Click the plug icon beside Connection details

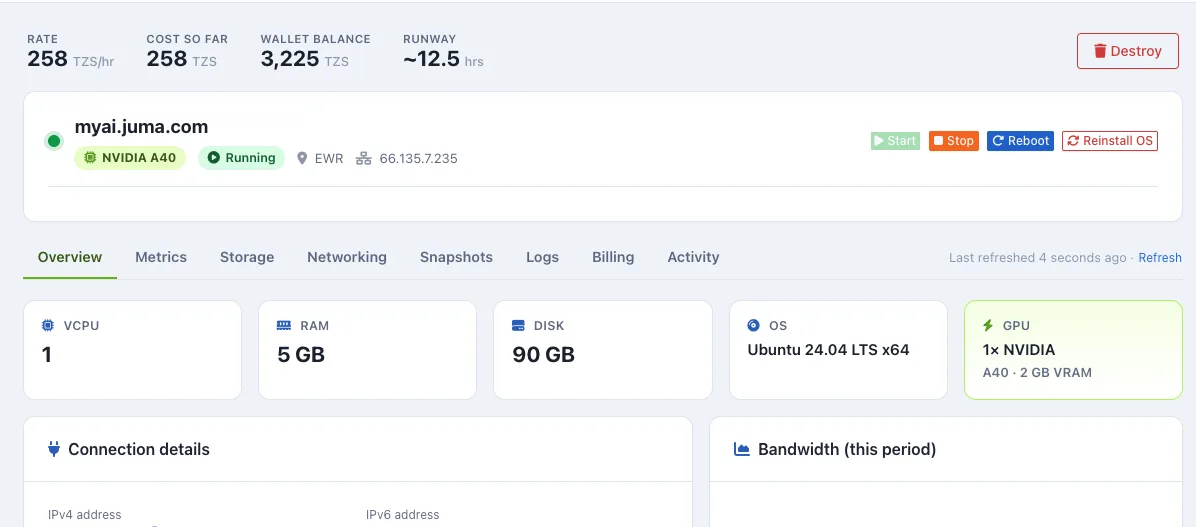click(53, 449)
